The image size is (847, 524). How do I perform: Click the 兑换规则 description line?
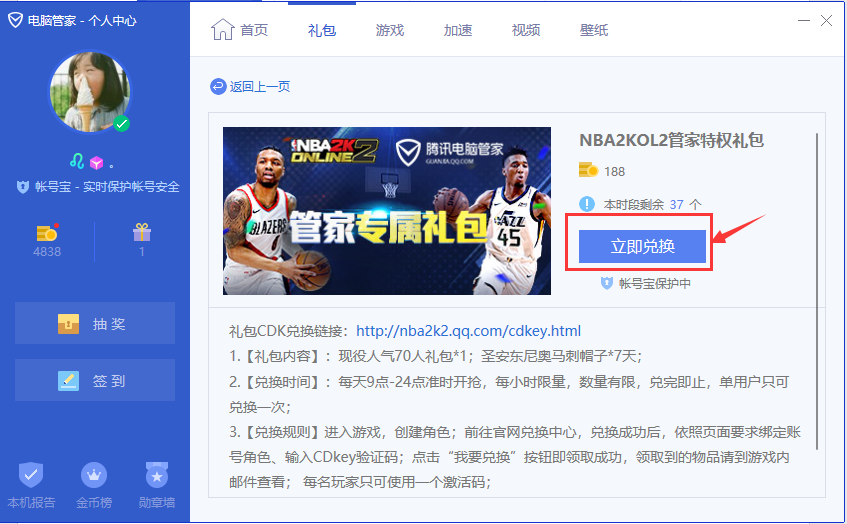515,457
